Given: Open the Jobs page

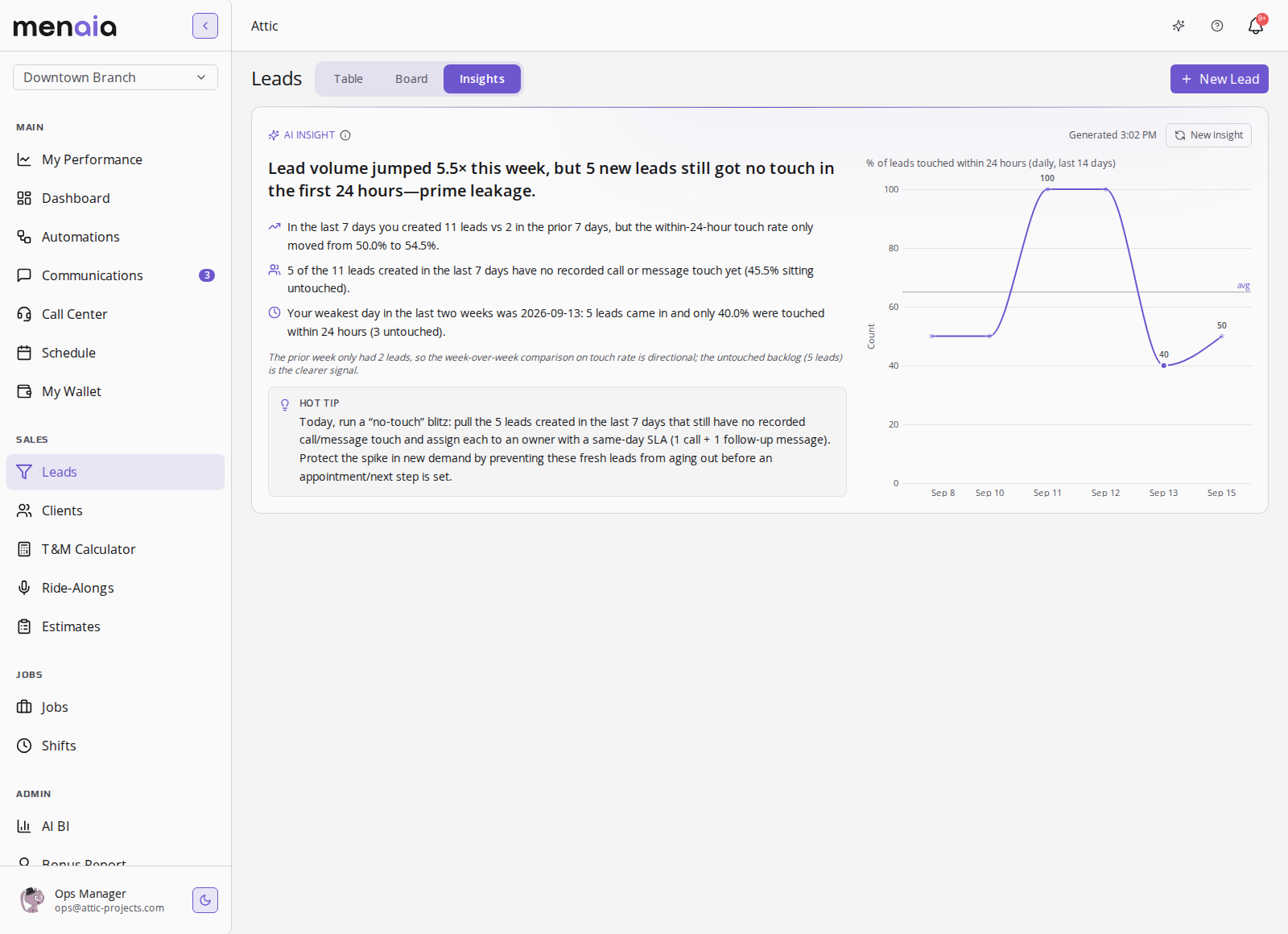Looking at the screenshot, I should click(x=115, y=707).
